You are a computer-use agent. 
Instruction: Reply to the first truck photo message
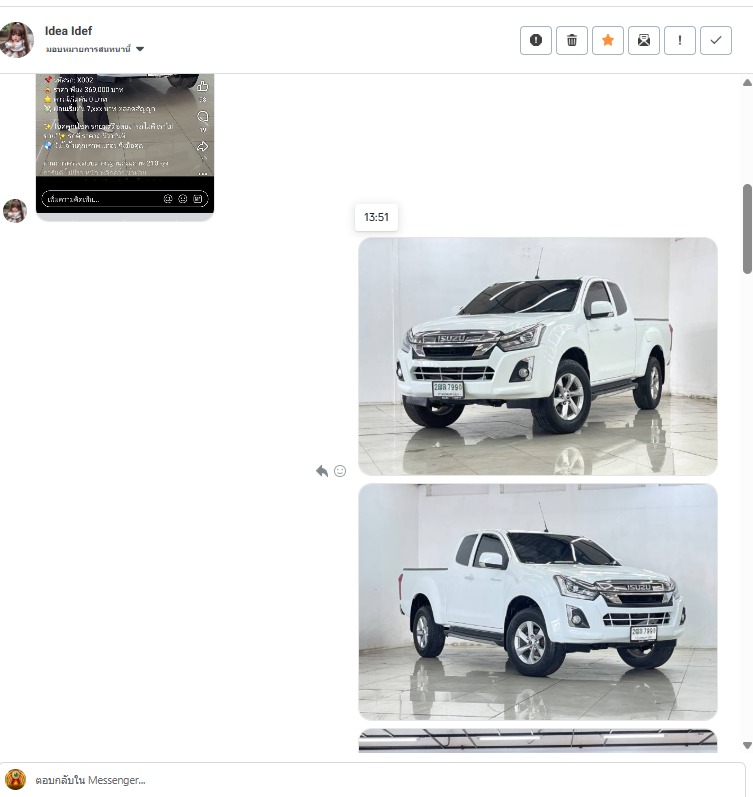point(322,471)
